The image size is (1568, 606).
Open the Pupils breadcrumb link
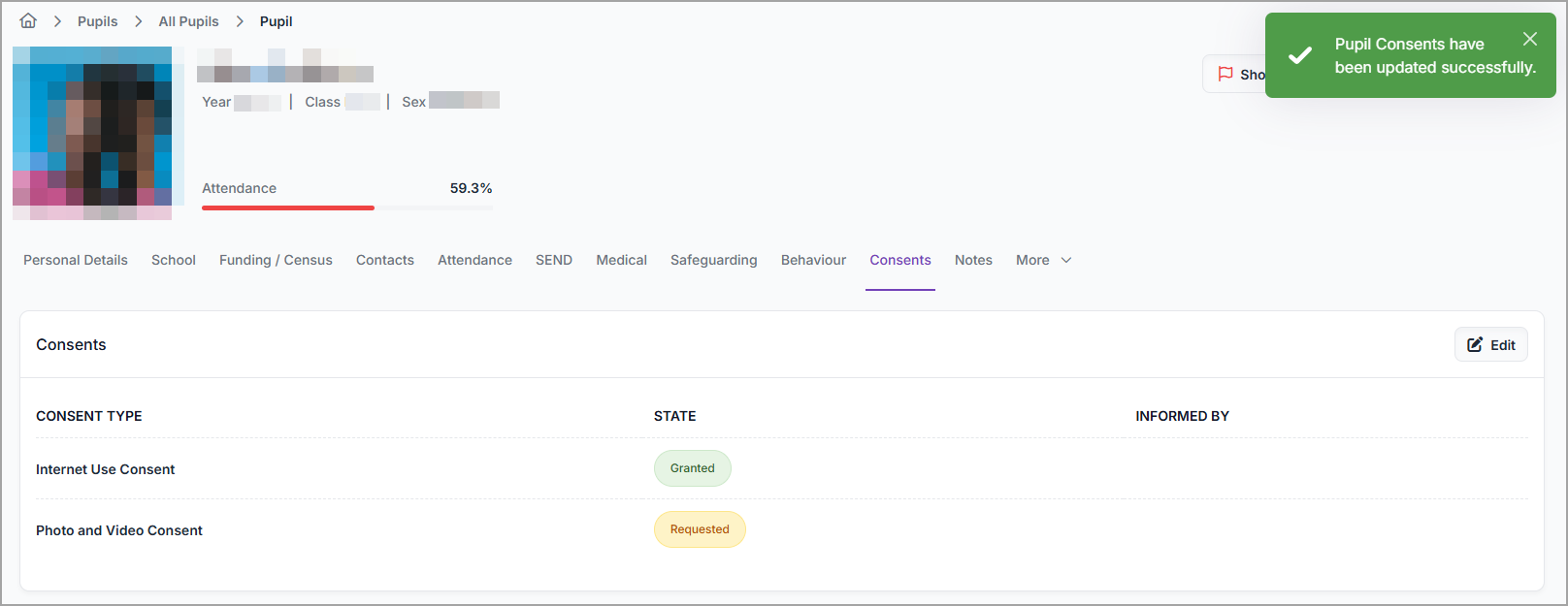[97, 21]
